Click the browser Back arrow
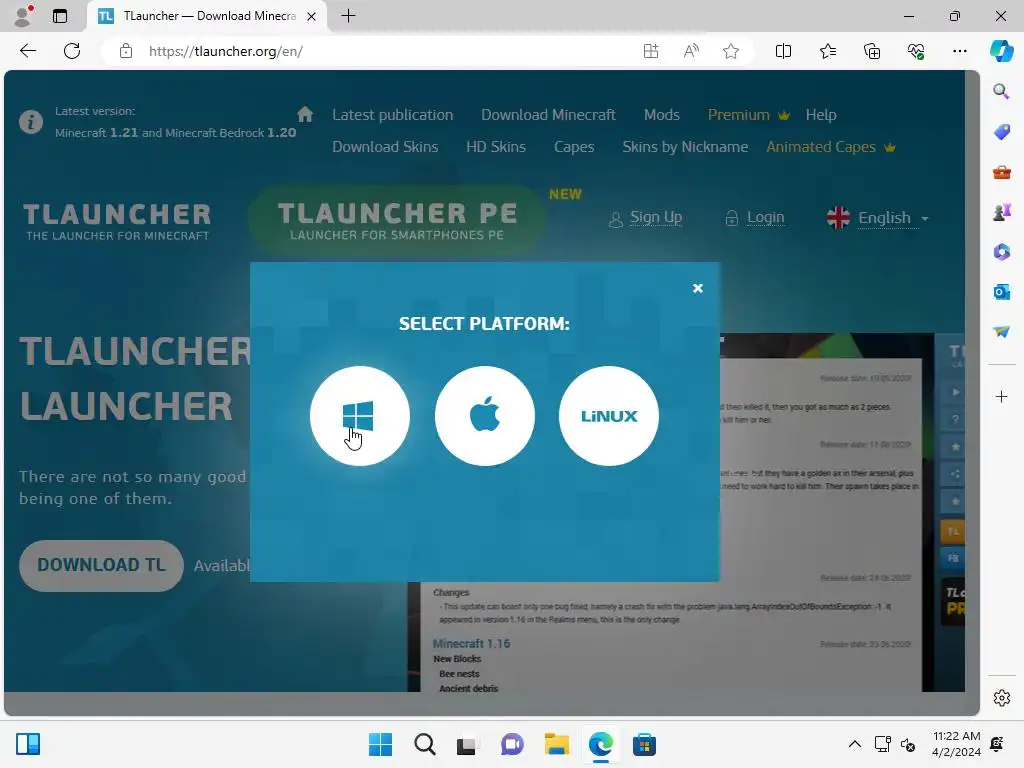This screenshot has height=768, width=1024. [28, 51]
